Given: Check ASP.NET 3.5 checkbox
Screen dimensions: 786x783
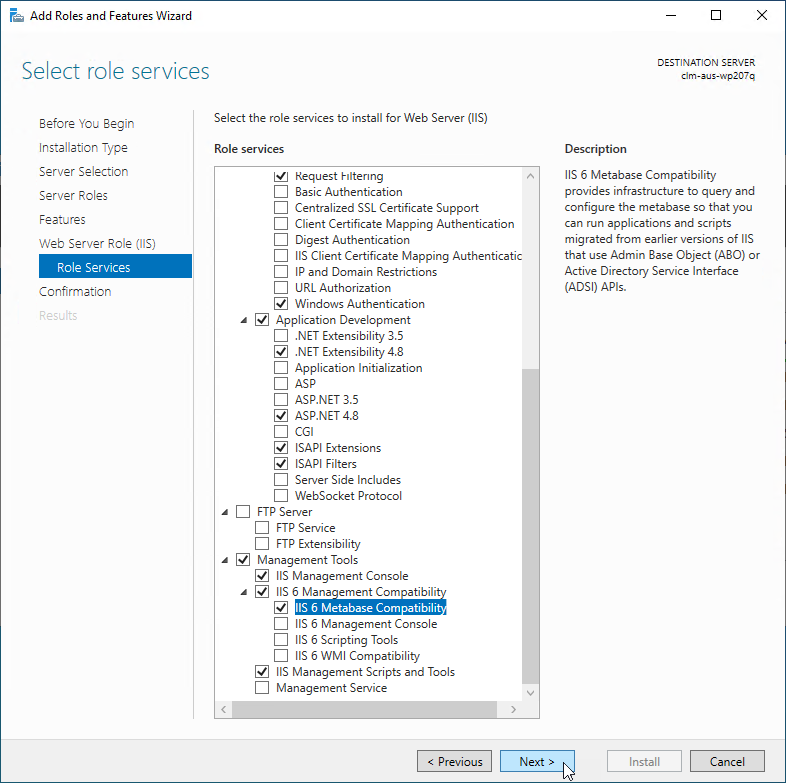Looking at the screenshot, I should [x=281, y=400].
